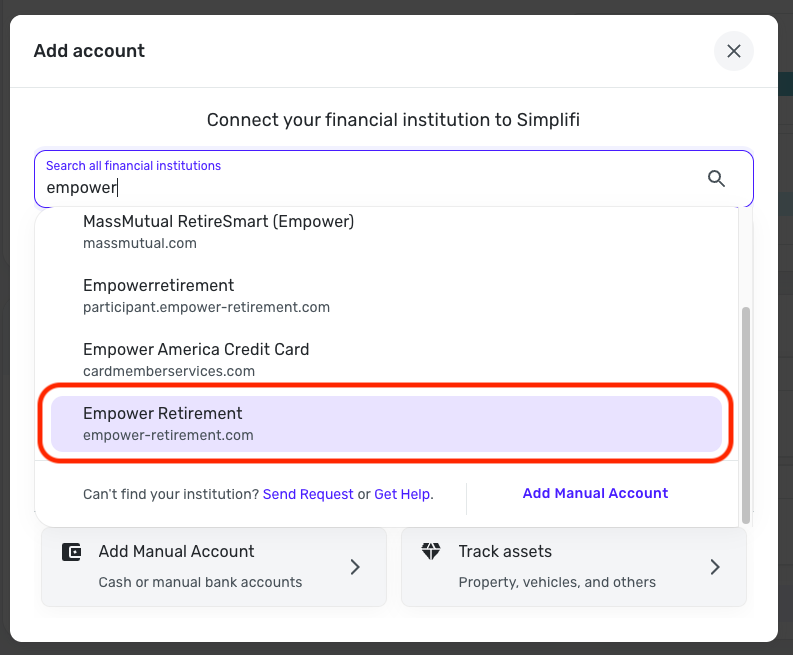Choose the Empowerretirement participant result
Viewport: 793px width, 655px height.
(x=206, y=295)
